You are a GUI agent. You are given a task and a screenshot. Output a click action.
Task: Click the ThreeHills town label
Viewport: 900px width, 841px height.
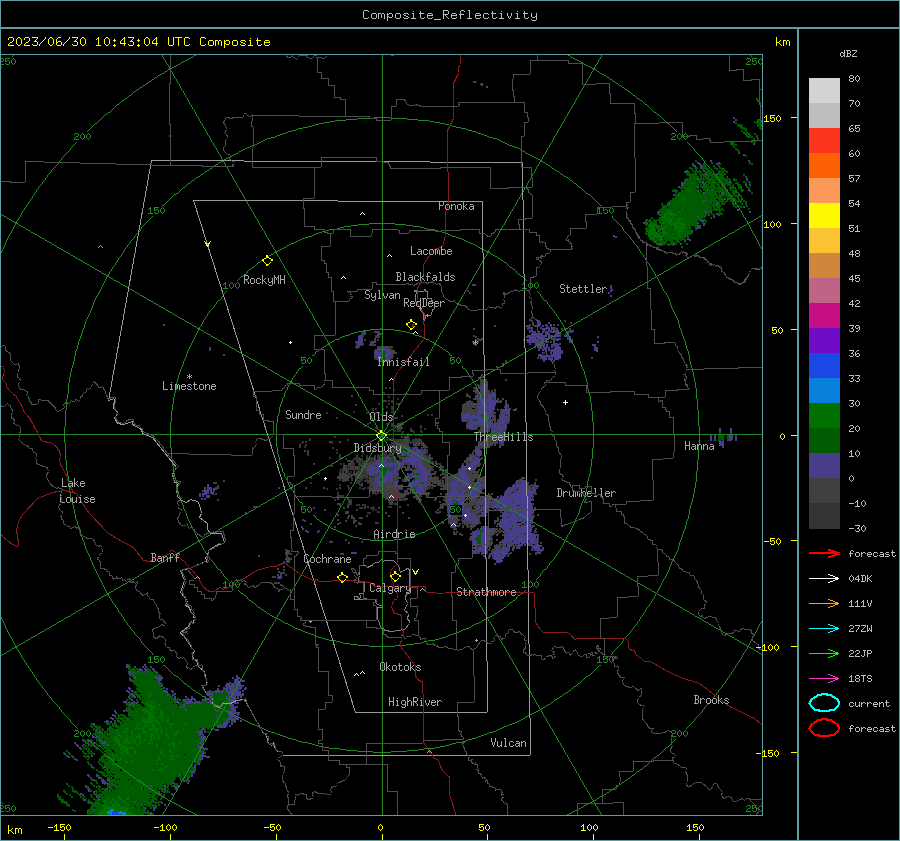[x=503, y=437]
